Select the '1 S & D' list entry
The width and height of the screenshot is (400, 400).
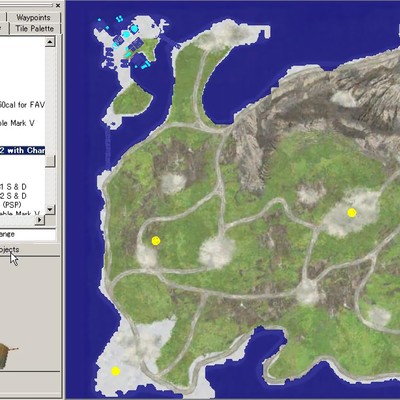pos(13,187)
